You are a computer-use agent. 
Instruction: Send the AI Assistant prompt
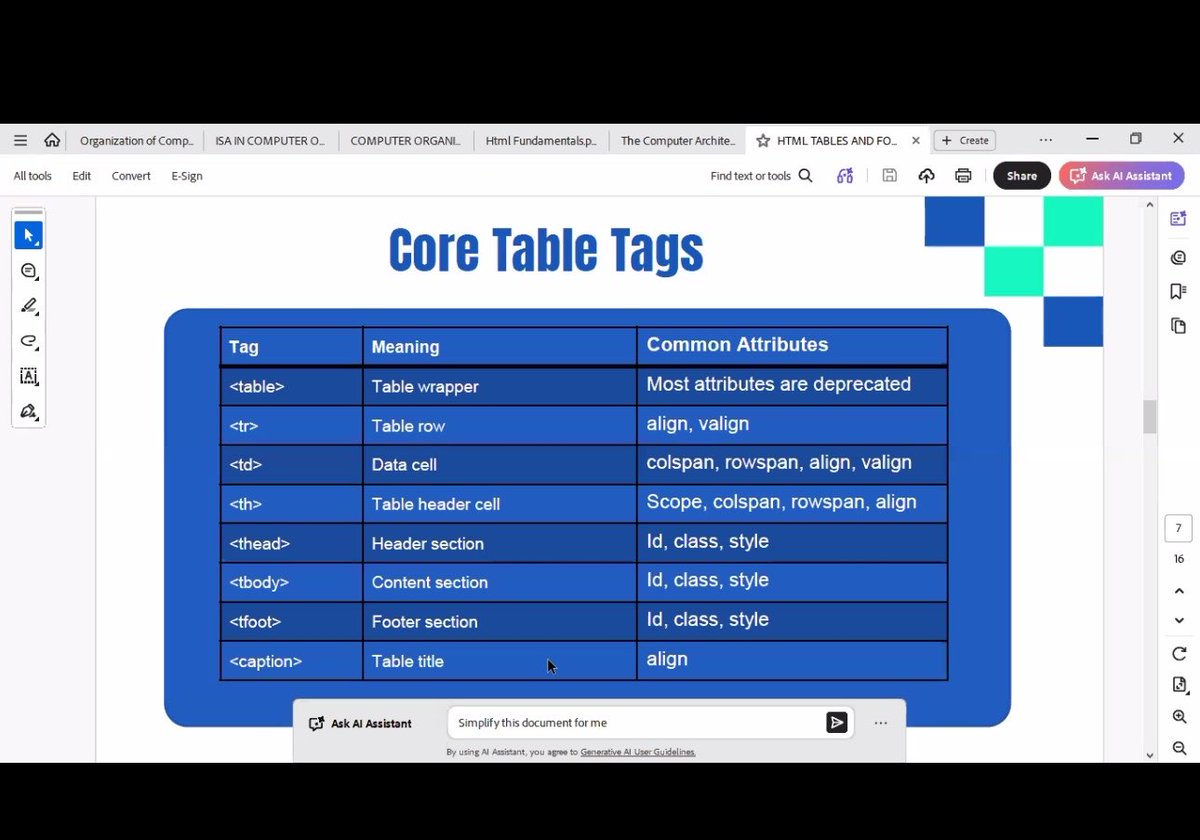point(837,723)
